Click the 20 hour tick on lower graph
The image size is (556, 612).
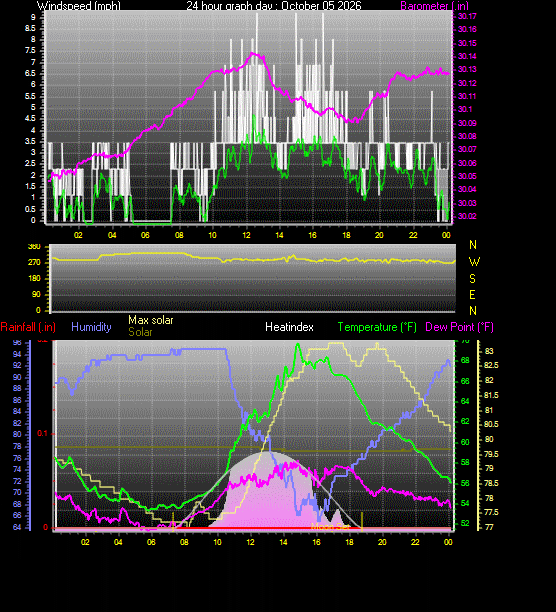382,542
